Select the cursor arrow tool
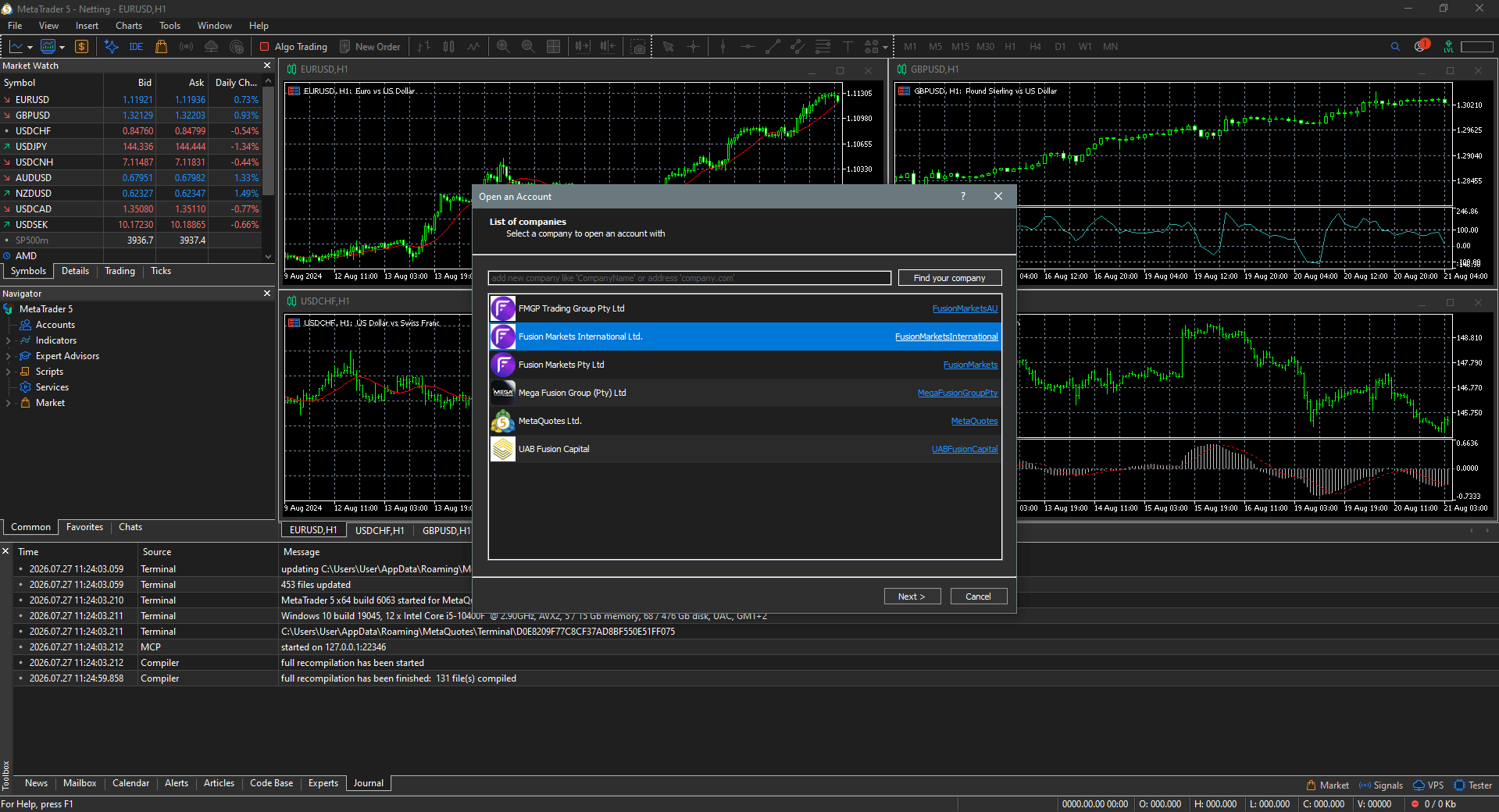Image resolution: width=1499 pixels, height=812 pixels. (668, 47)
